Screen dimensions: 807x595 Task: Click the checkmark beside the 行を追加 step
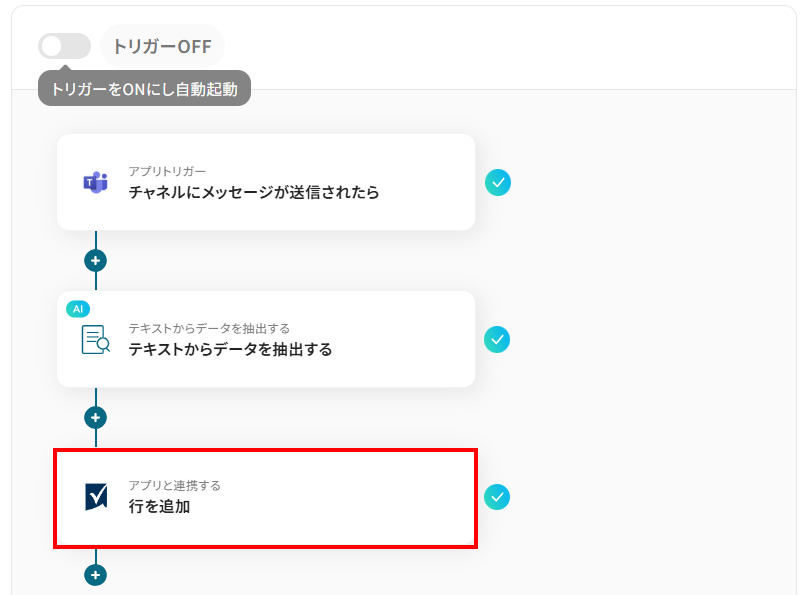(x=497, y=497)
